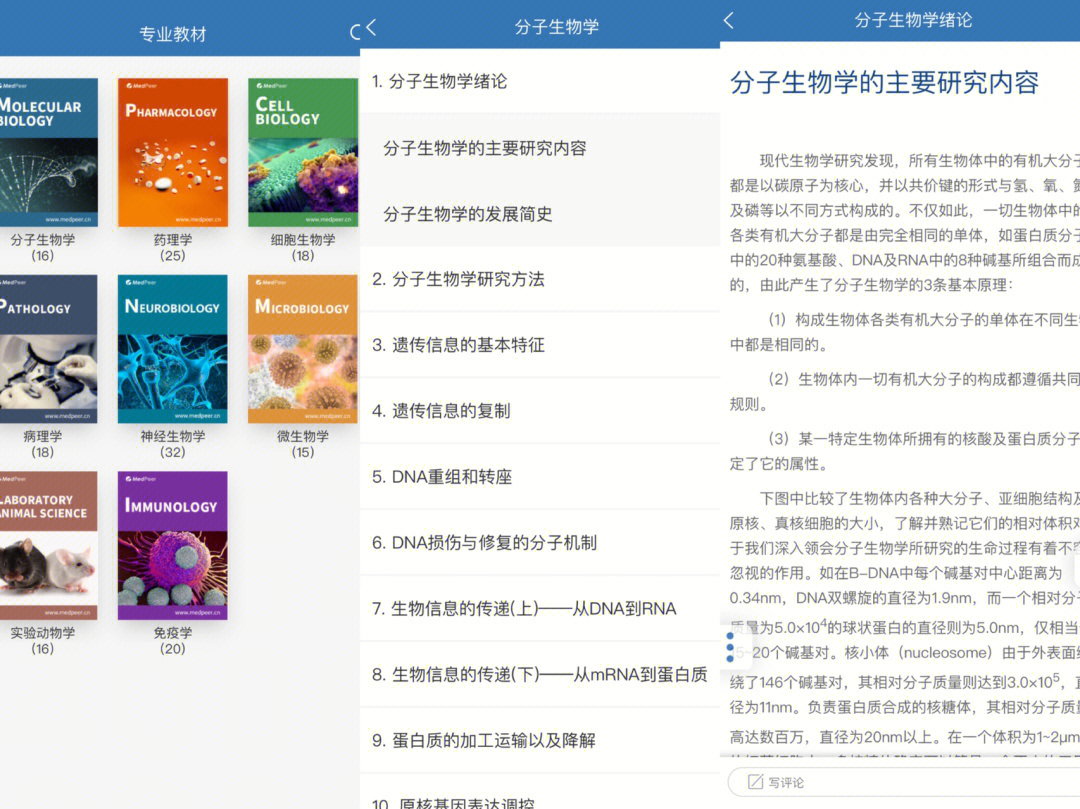The height and width of the screenshot is (809, 1080).
Task: Click the back chevron beside 分子生物学绪论 title
Action: coord(729,20)
